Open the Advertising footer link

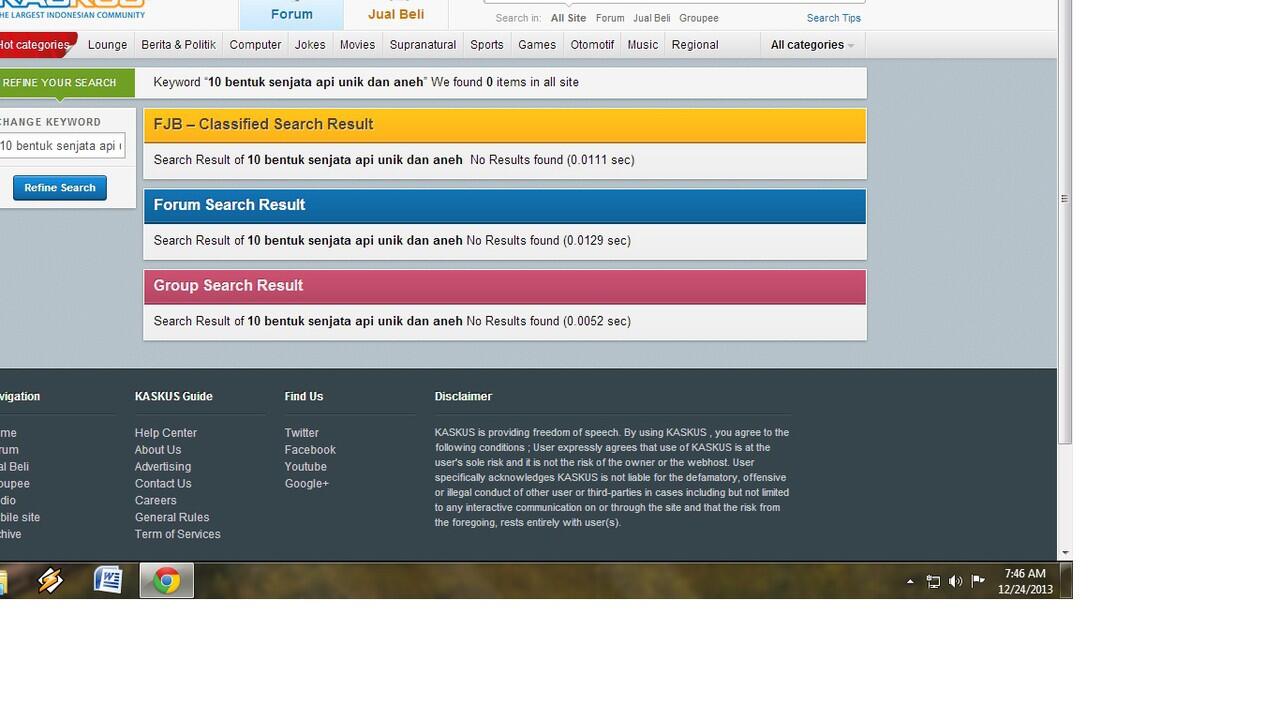(163, 467)
